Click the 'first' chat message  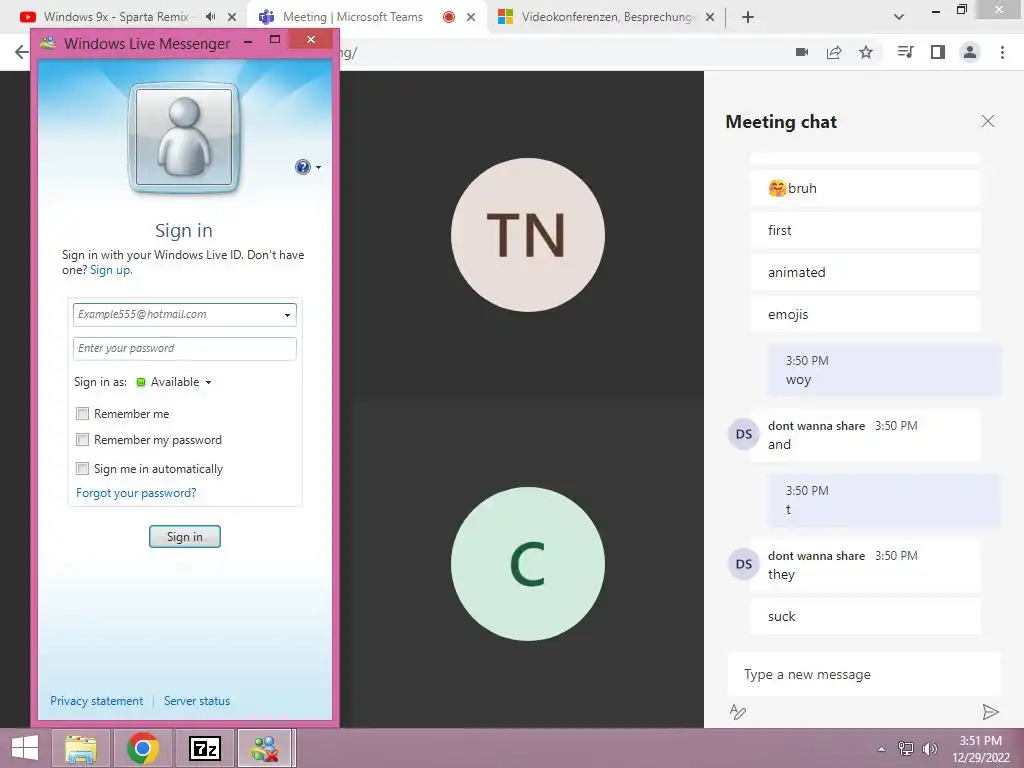pyautogui.click(x=865, y=231)
